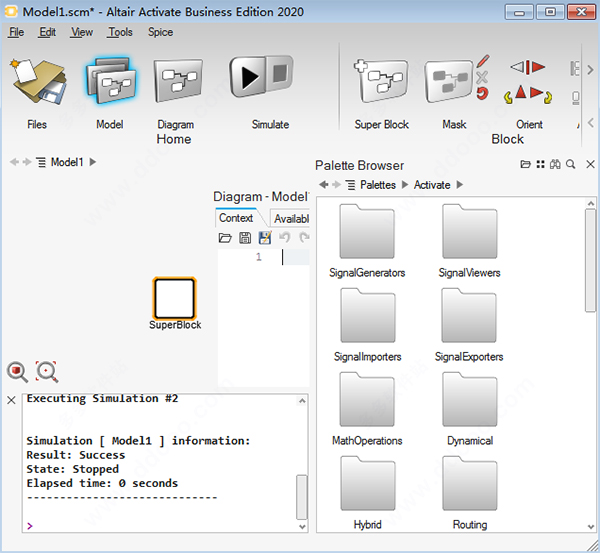Screen dimensions: 600x553
Task: Expand the arrow after Activate
Action: [460, 185]
